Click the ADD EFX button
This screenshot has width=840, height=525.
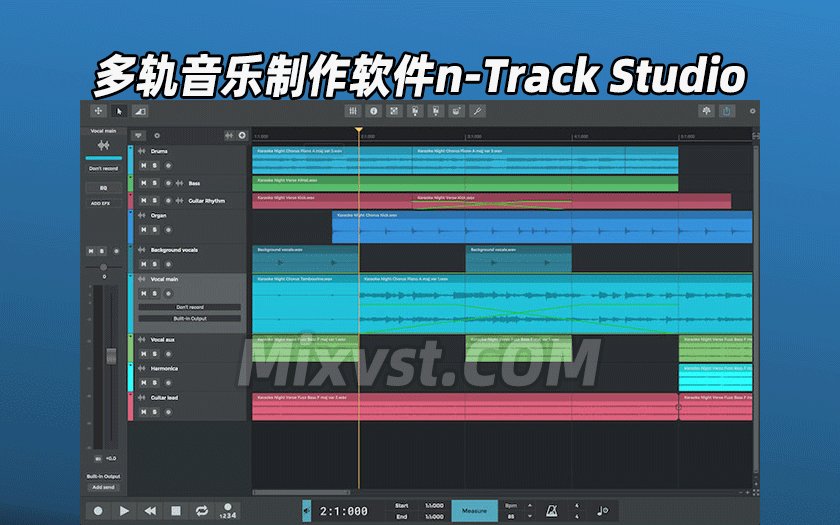[102, 203]
